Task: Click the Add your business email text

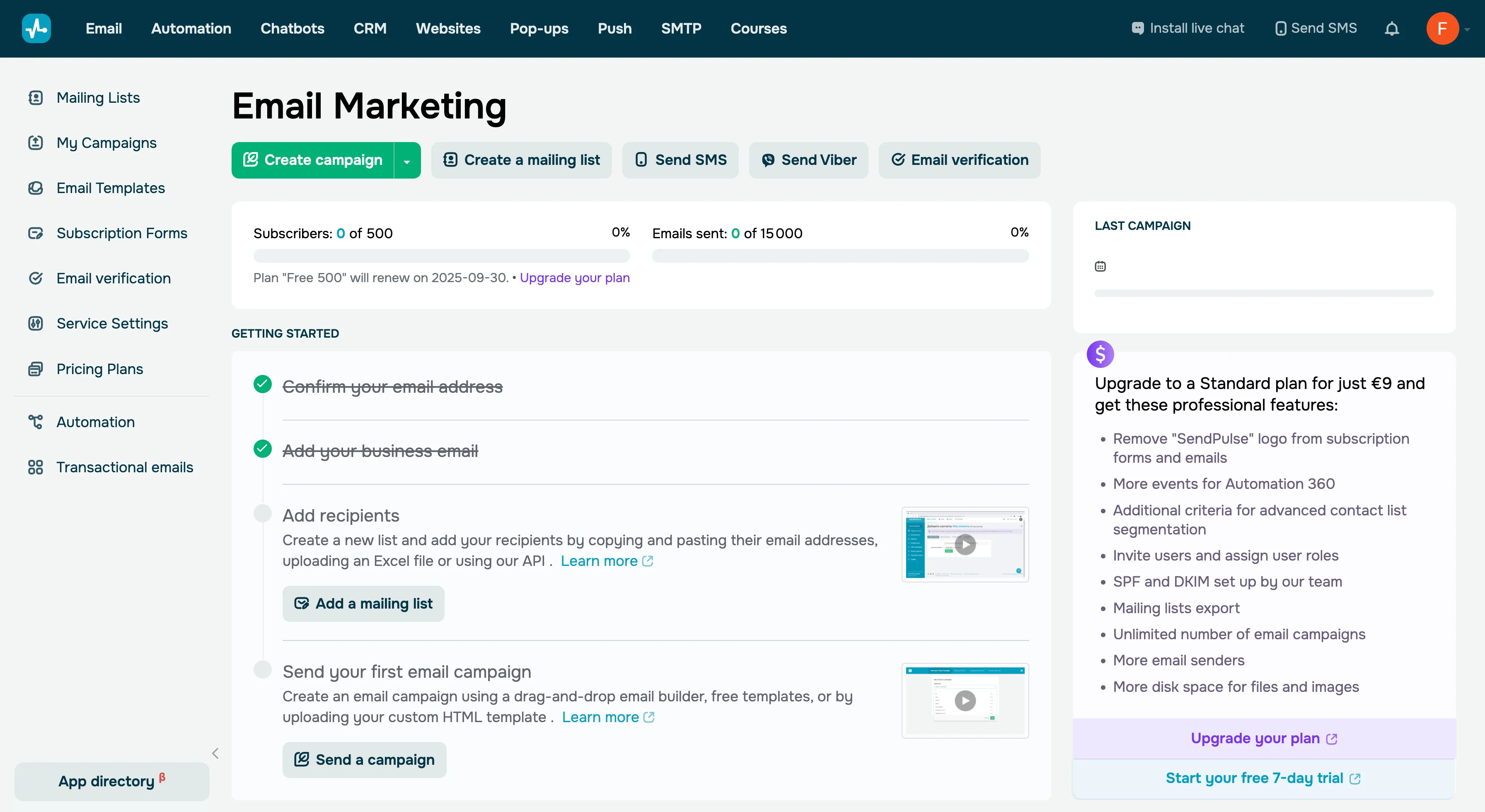Action: pos(380,451)
